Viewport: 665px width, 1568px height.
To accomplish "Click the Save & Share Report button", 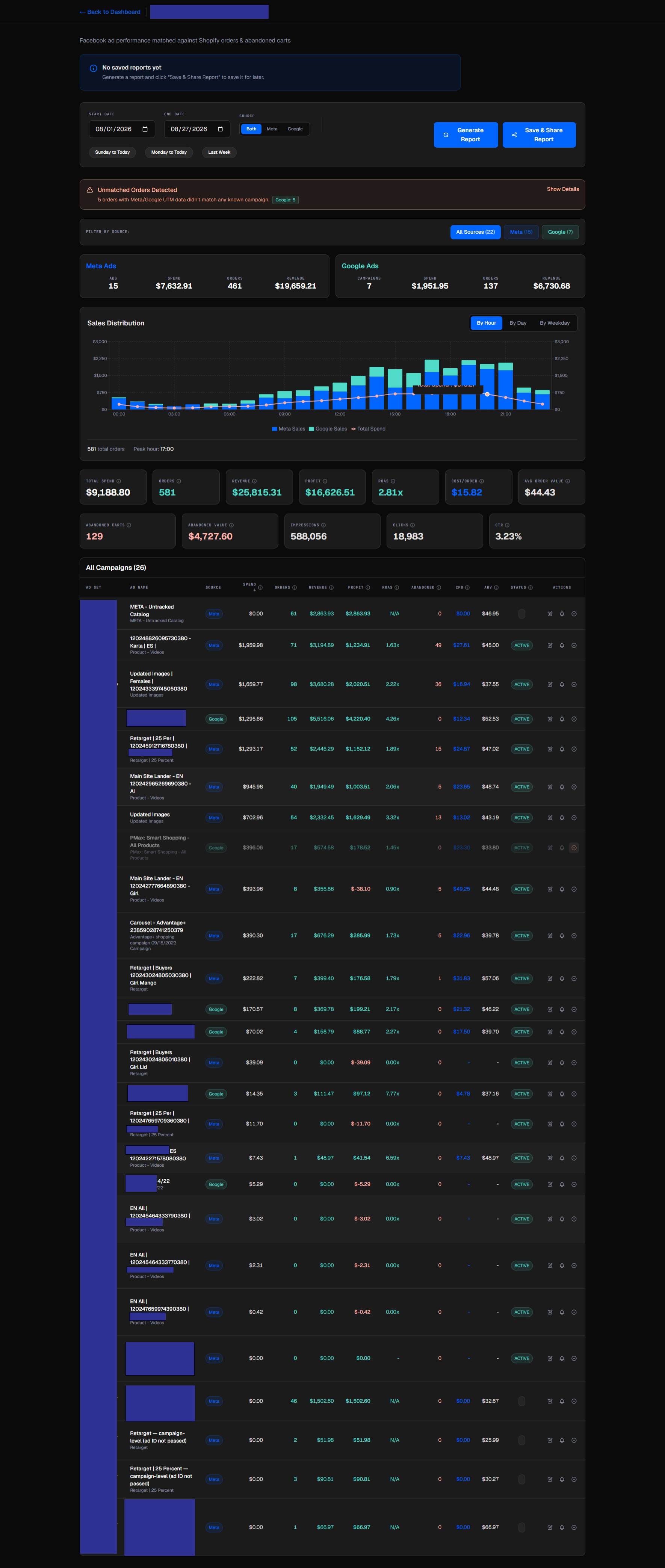I will (539, 135).
